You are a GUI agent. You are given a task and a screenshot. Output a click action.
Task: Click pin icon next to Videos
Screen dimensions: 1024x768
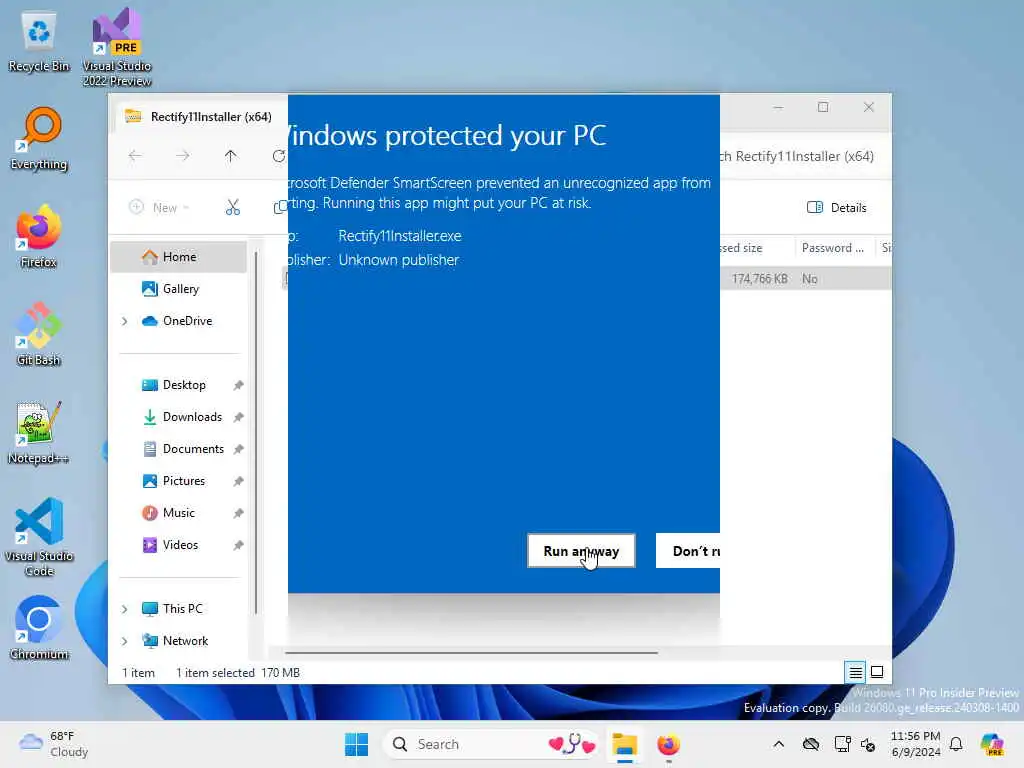coord(238,545)
